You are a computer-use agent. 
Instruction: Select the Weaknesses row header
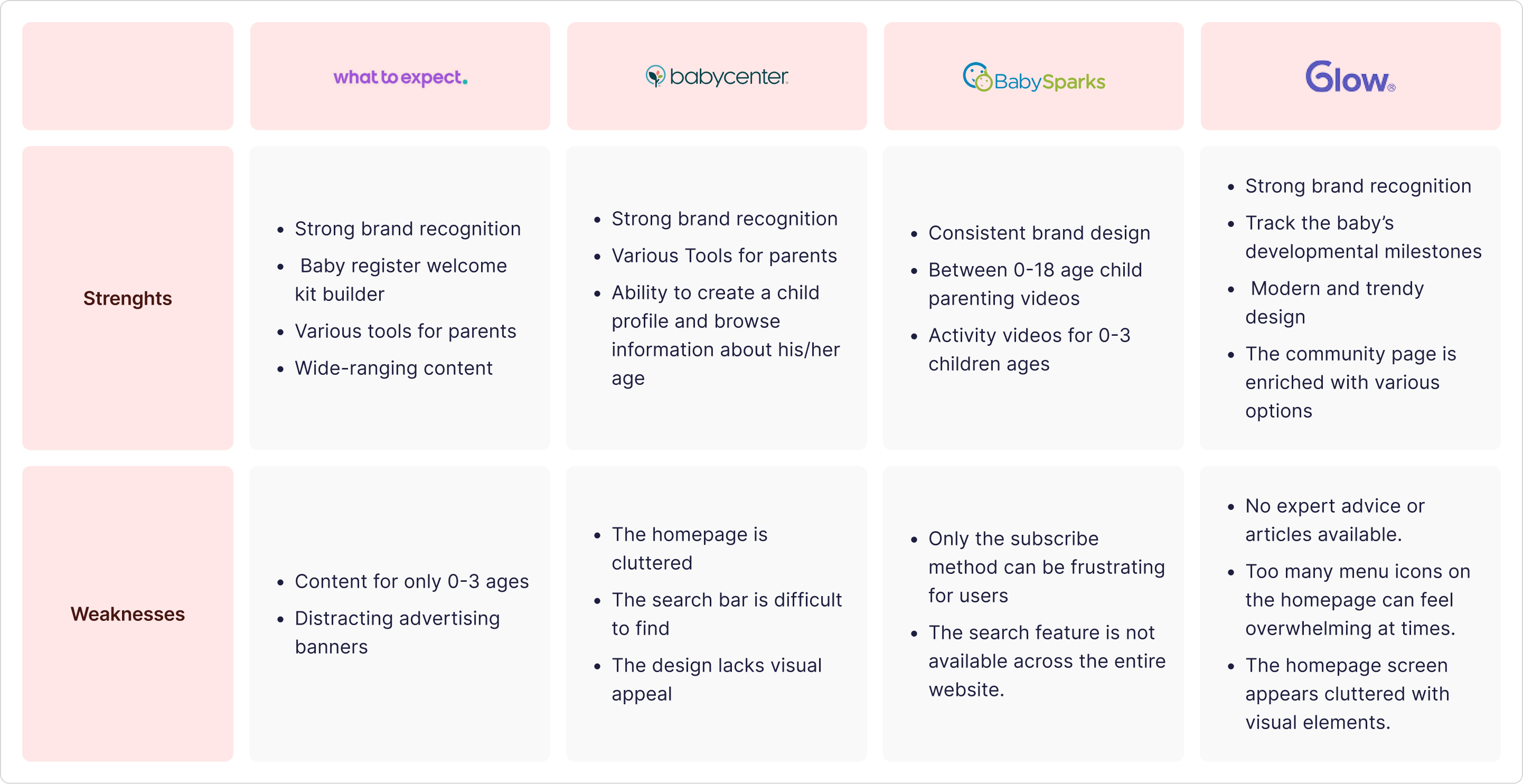[x=127, y=613]
